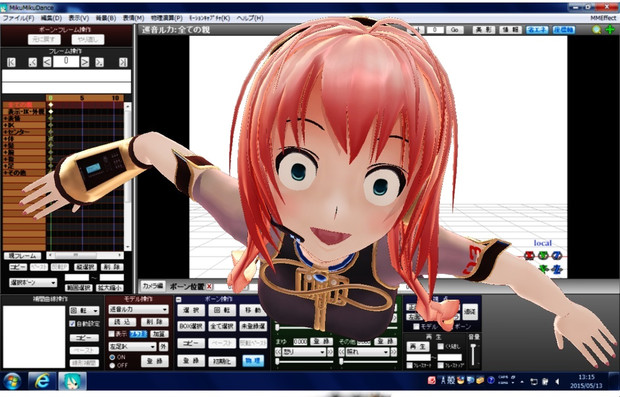The image size is (620, 397).
Task: Click the blue Z rotation axis icon
Action: coord(557,255)
